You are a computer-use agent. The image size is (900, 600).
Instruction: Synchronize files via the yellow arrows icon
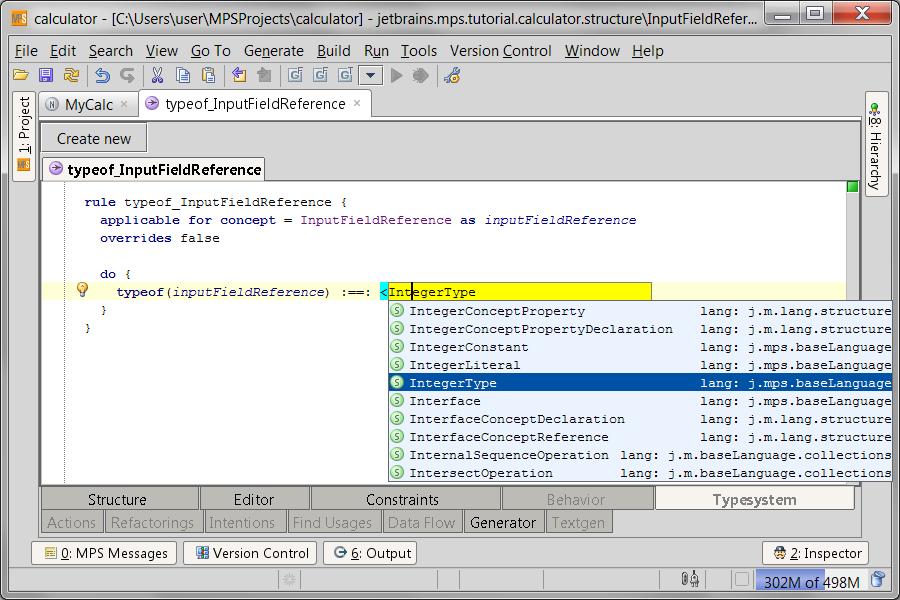point(71,75)
